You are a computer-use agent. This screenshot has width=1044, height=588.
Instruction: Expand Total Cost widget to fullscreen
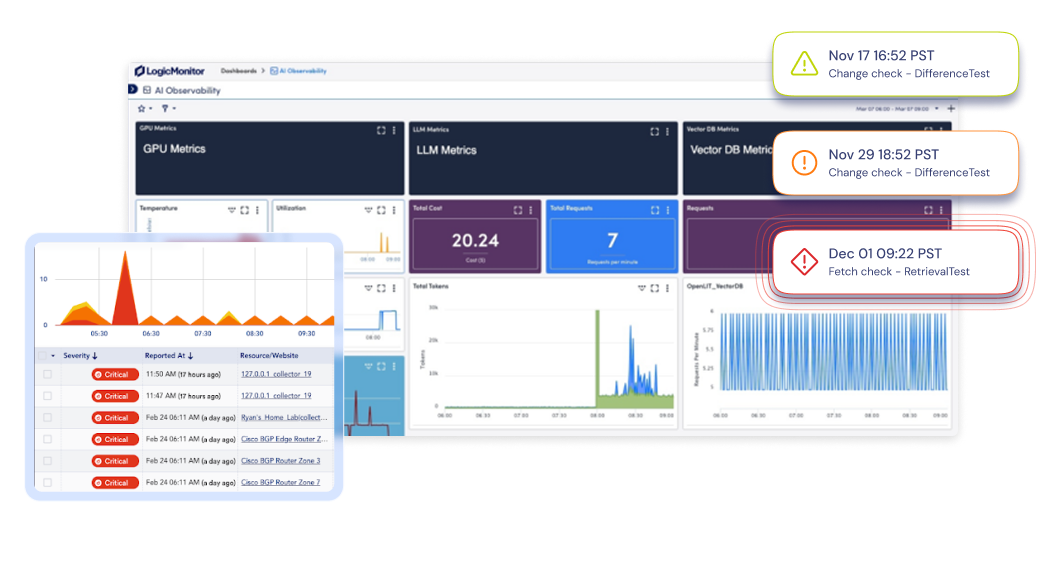[x=518, y=210]
